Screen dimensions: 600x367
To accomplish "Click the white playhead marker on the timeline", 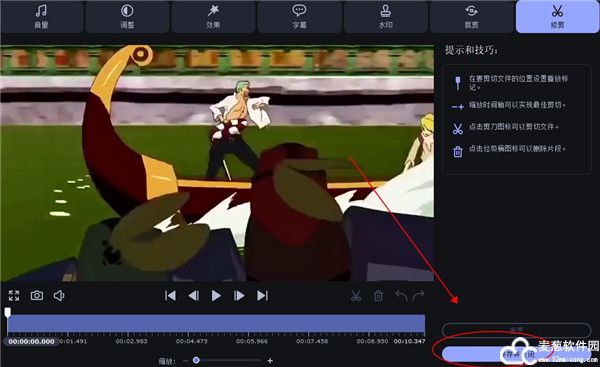I will point(8,312).
